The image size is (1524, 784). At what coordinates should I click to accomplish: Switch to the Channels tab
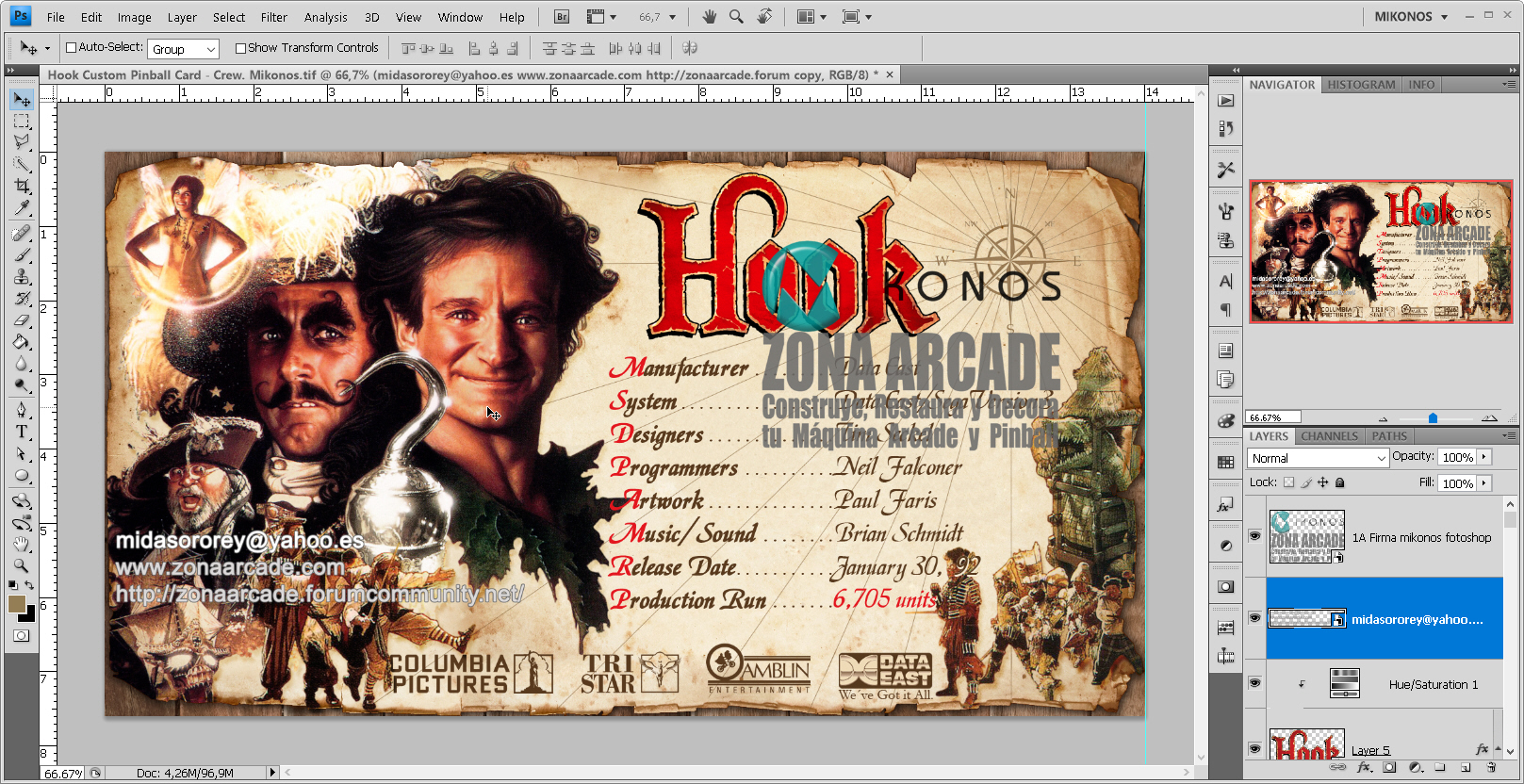pyautogui.click(x=1329, y=436)
